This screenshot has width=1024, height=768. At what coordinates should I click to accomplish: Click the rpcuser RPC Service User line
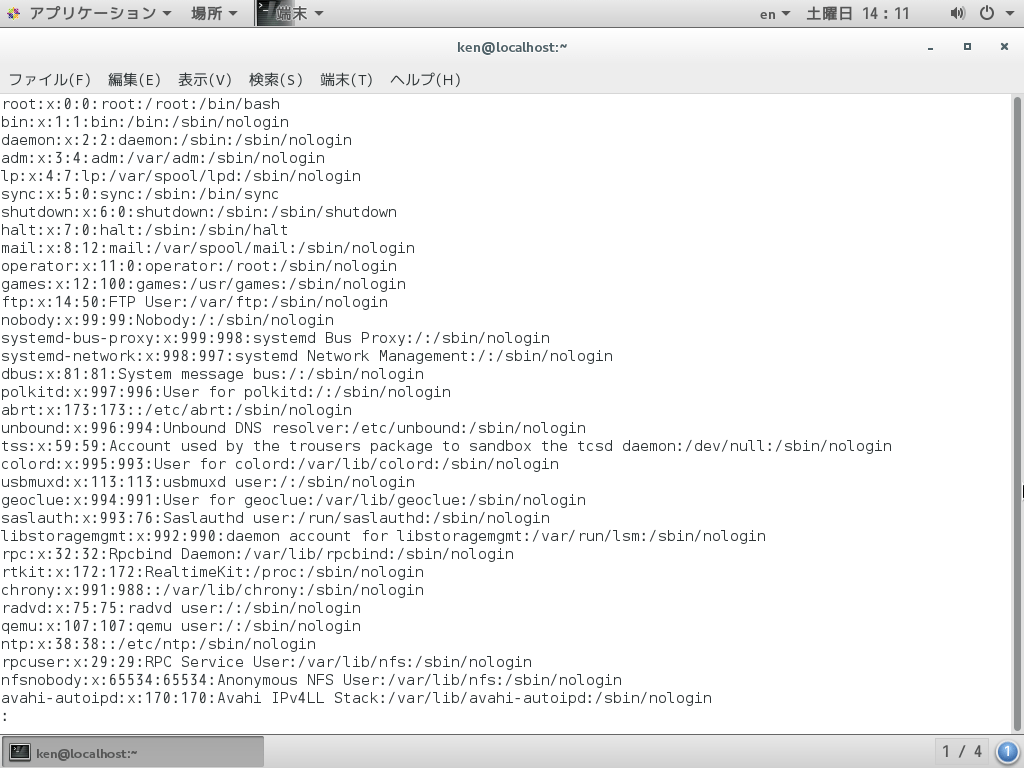[x=266, y=662]
